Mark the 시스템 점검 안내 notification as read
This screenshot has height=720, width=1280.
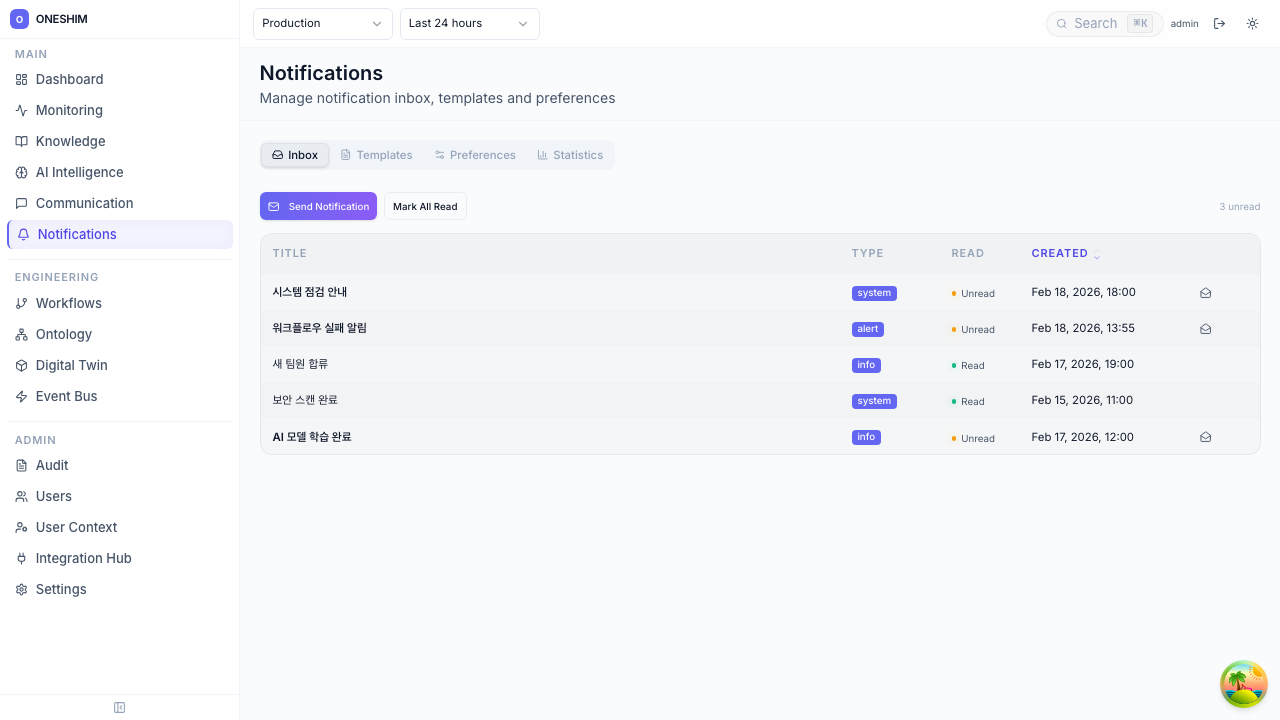pos(1205,293)
